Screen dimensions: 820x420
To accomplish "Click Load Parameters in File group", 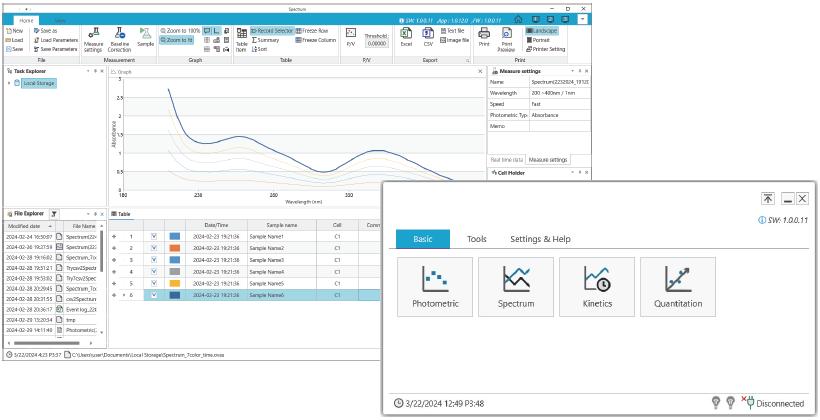I will 55,40.
